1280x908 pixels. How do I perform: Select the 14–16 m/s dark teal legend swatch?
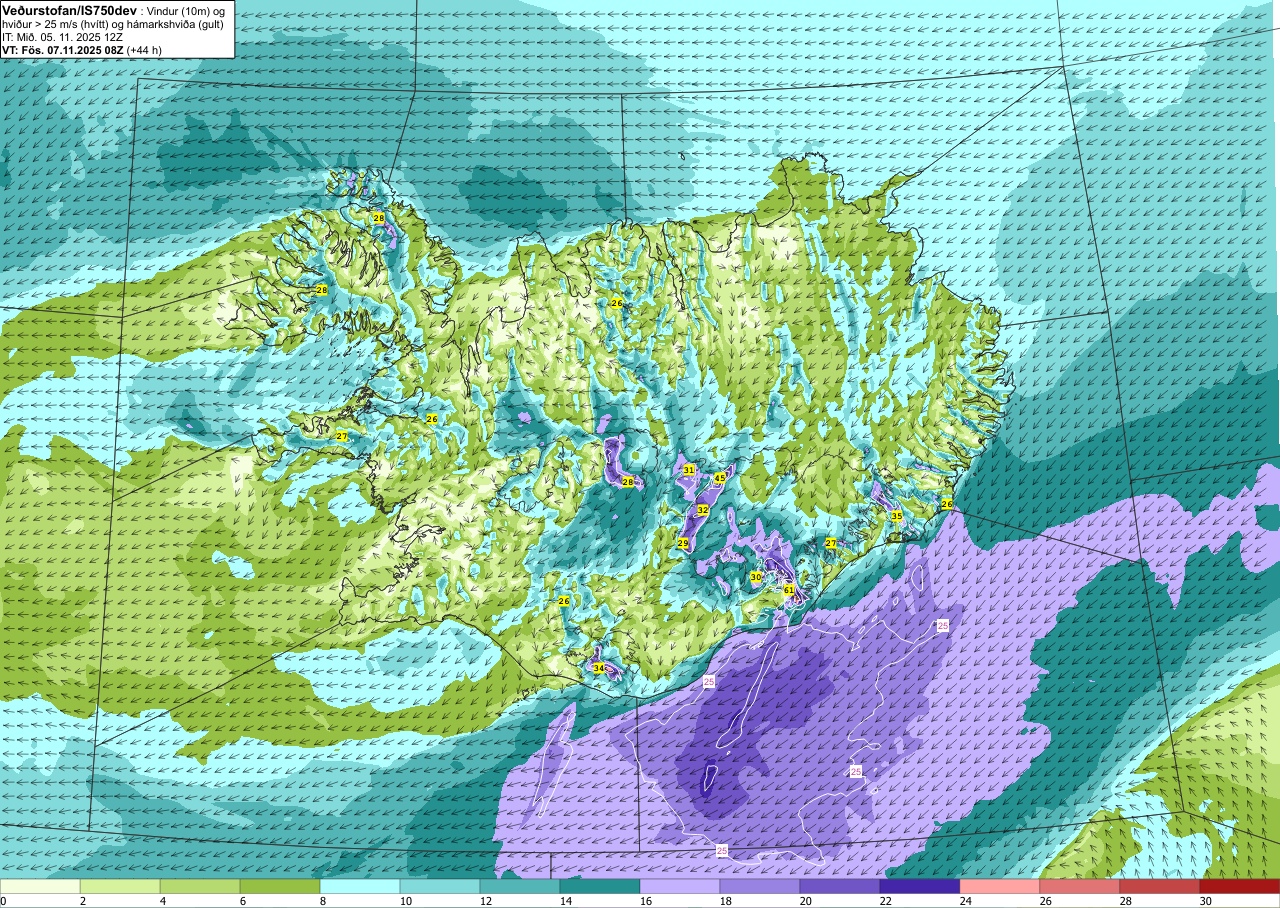click(600, 886)
